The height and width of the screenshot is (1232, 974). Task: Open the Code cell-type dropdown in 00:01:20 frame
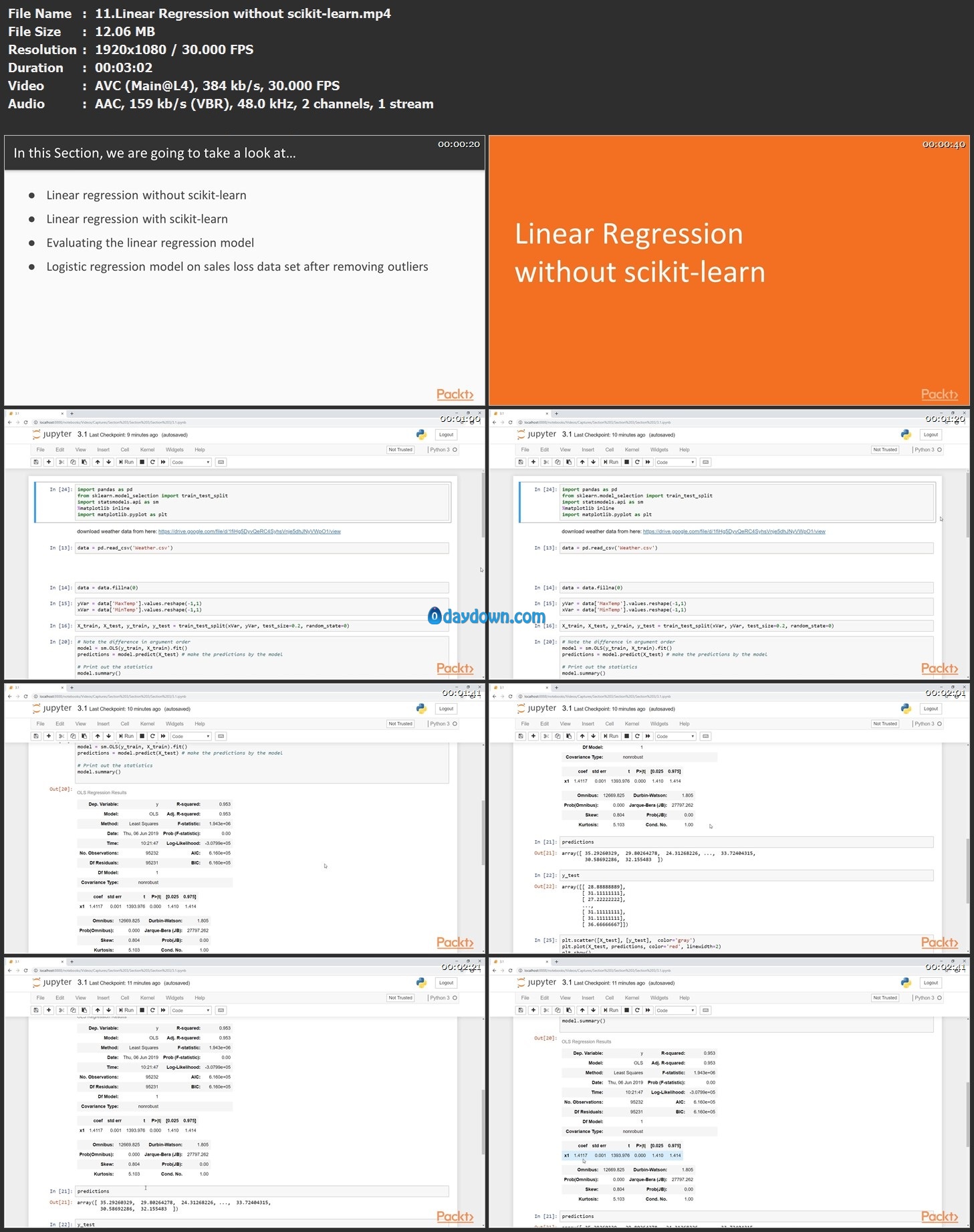[x=676, y=462]
